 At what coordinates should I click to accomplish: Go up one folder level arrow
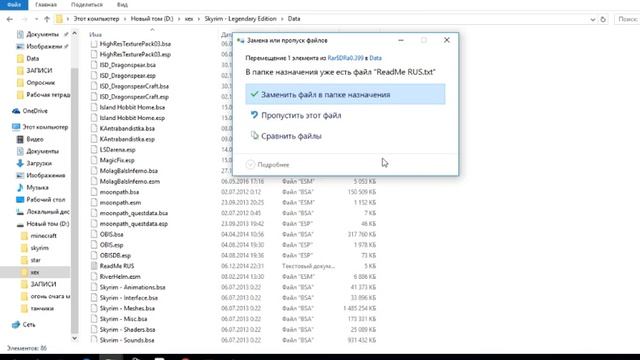point(47,19)
